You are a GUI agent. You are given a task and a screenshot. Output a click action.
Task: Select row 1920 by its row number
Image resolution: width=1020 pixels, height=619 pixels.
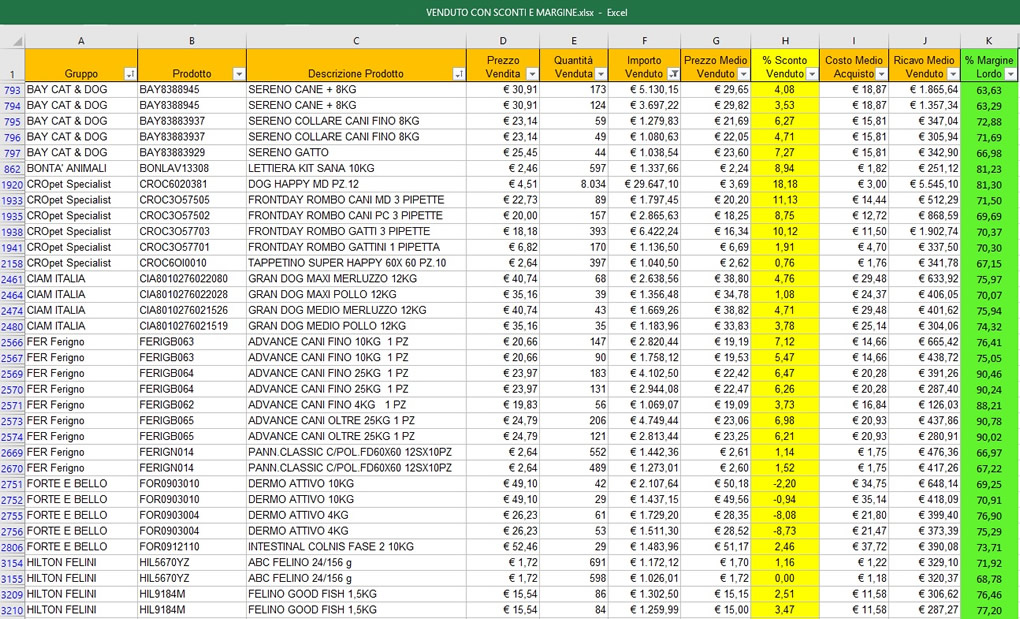pos(12,185)
